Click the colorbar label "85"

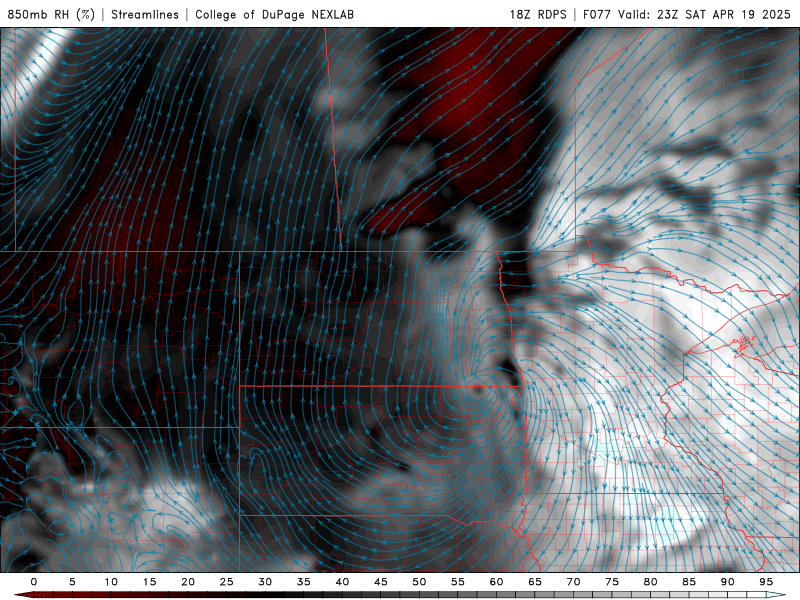(x=689, y=582)
